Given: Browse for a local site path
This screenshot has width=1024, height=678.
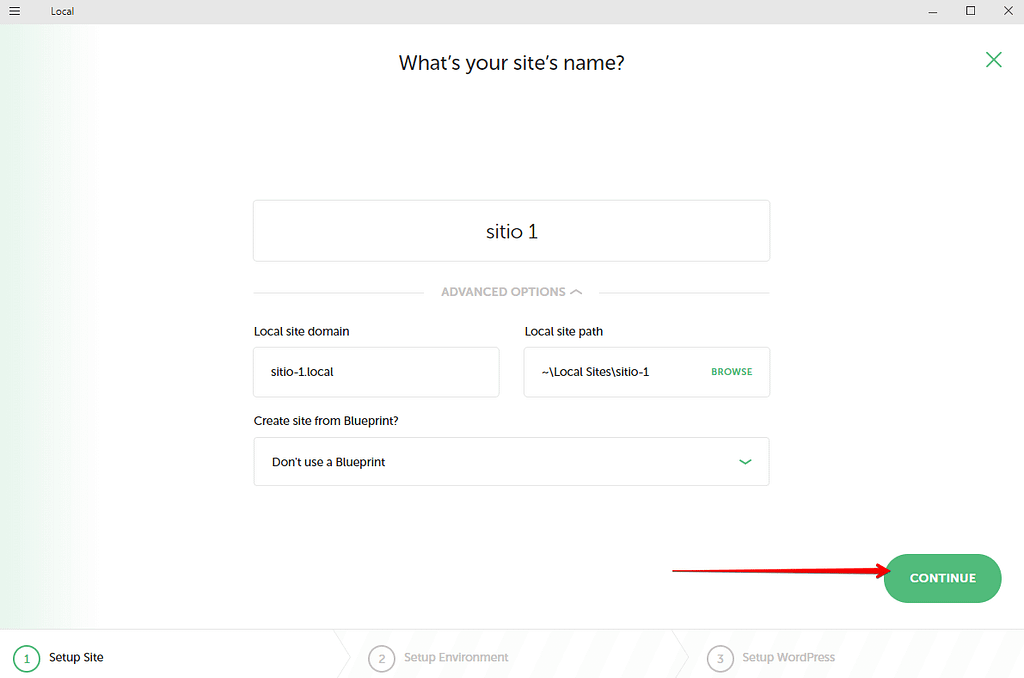Looking at the screenshot, I should 731,372.
